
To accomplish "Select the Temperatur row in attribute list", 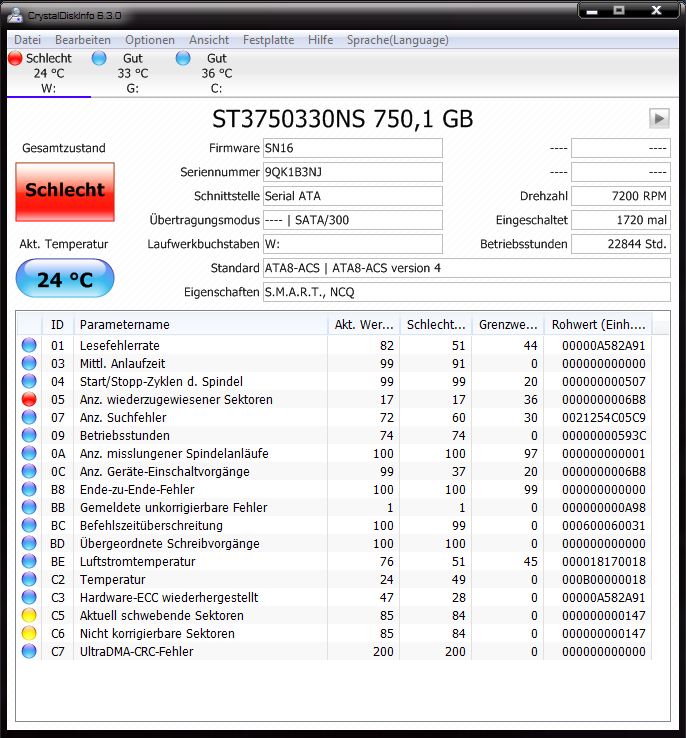I will tap(200, 580).
